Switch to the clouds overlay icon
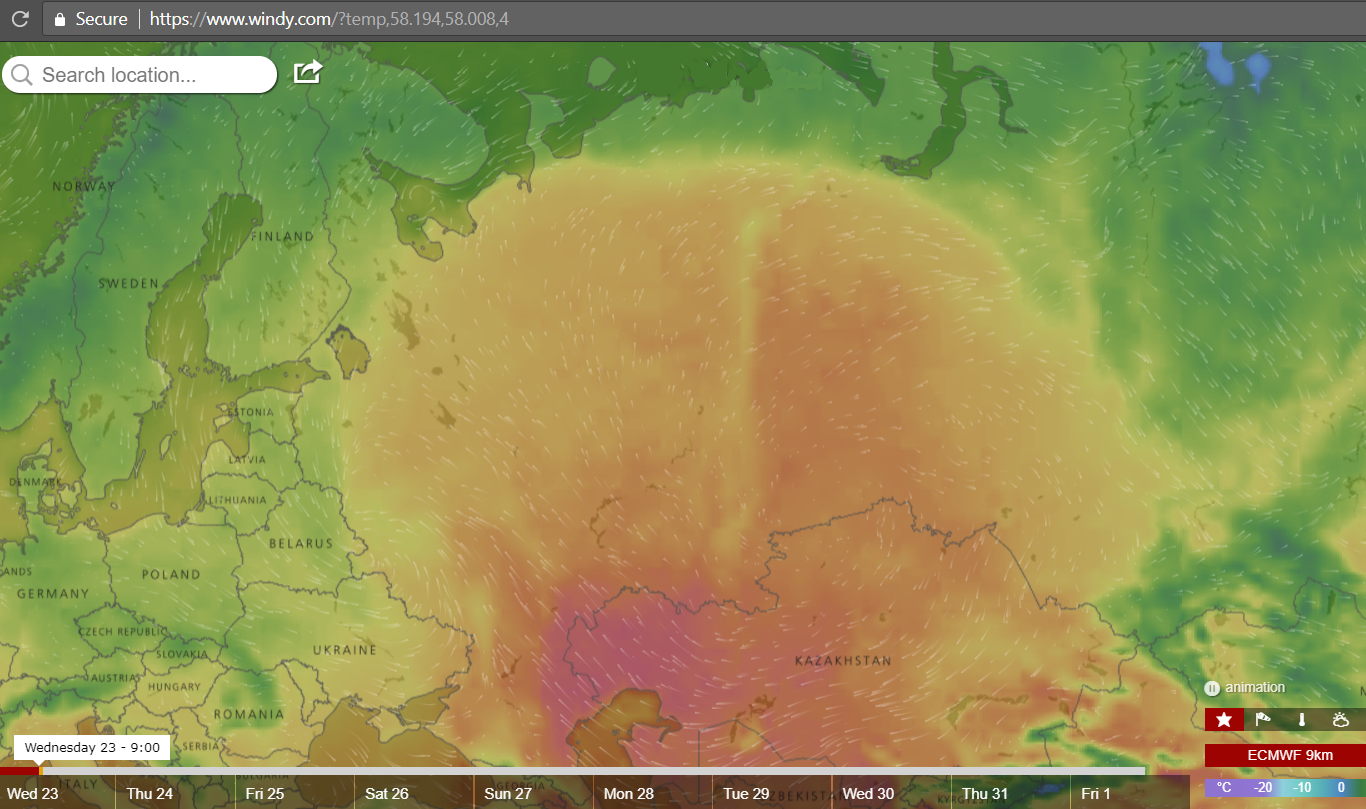The width and height of the screenshot is (1366, 809). (x=1342, y=719)
